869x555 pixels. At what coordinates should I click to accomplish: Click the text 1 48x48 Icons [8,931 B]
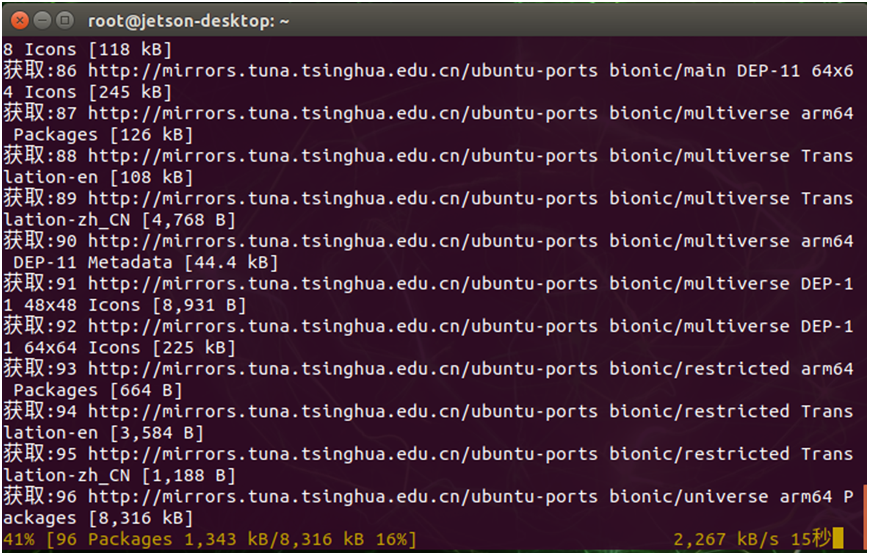click(x=125, y=305)
